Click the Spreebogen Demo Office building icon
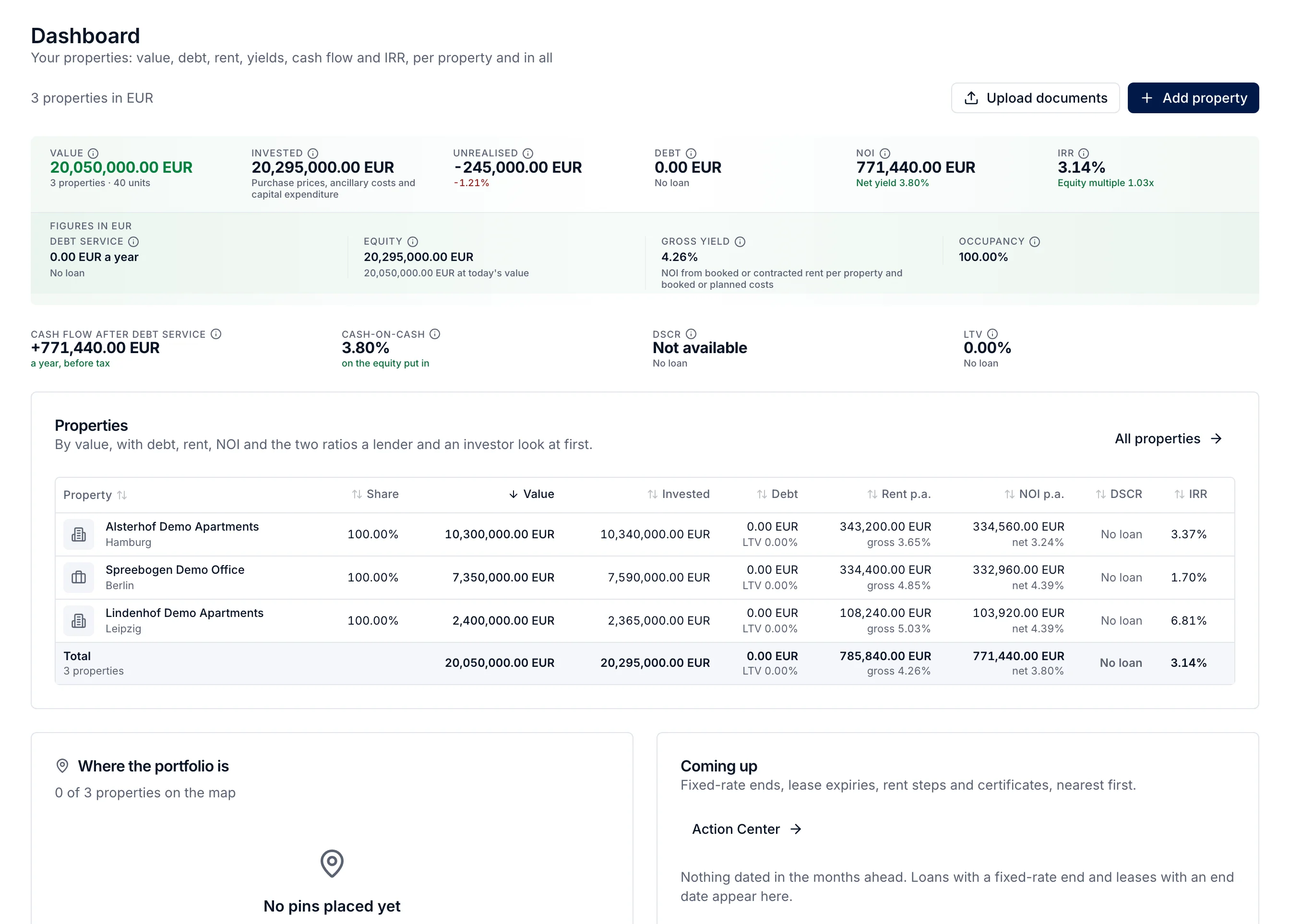 (x=79, y=578)
